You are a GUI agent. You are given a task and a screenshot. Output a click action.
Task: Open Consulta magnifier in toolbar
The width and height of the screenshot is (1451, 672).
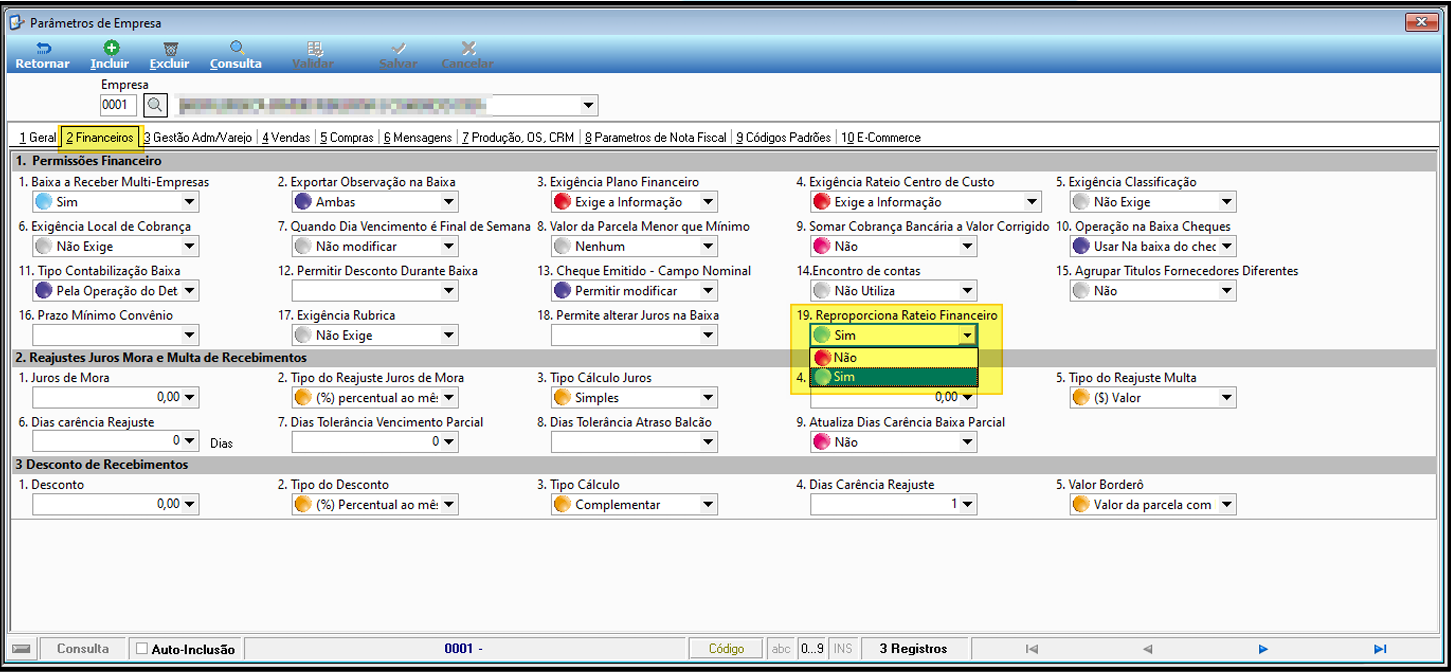tap(236, 48)
